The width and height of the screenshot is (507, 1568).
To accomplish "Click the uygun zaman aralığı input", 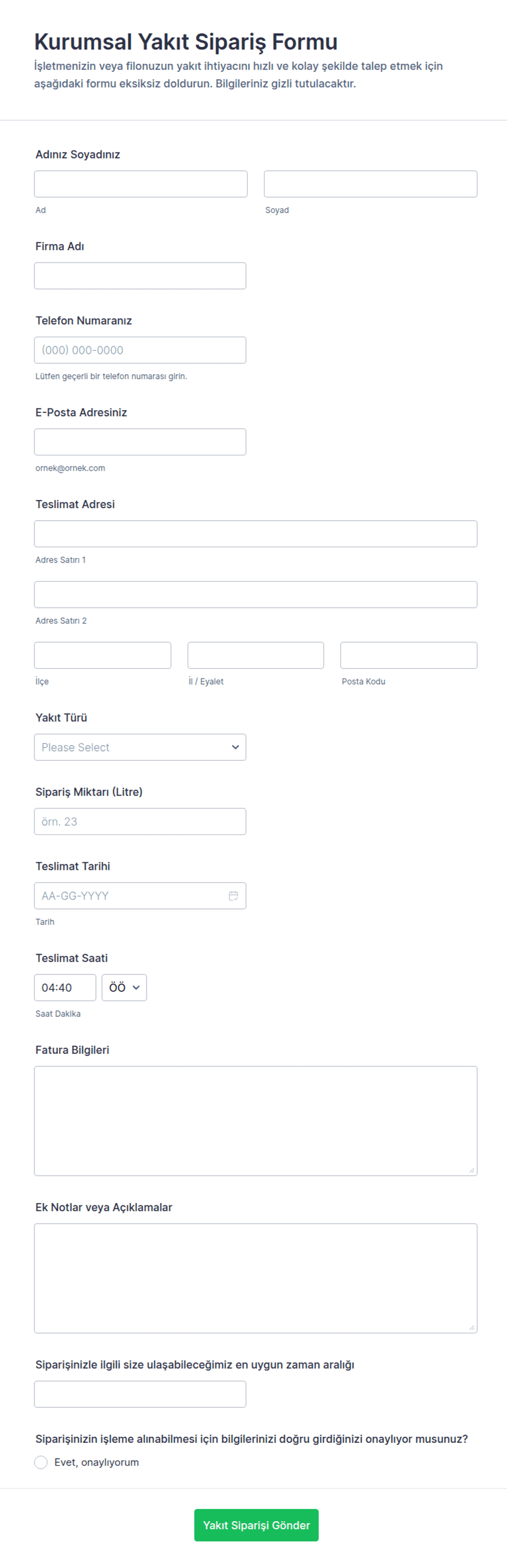I will [x=140, y=1394].
